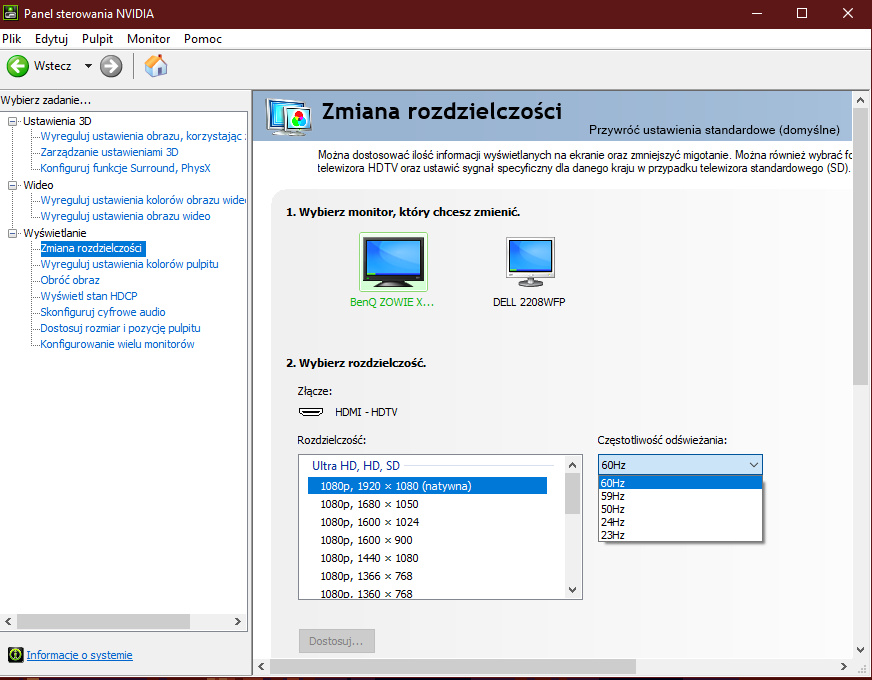Open the Pulpit menu
The width and height of the screenshot is (872, 680).
97,39
